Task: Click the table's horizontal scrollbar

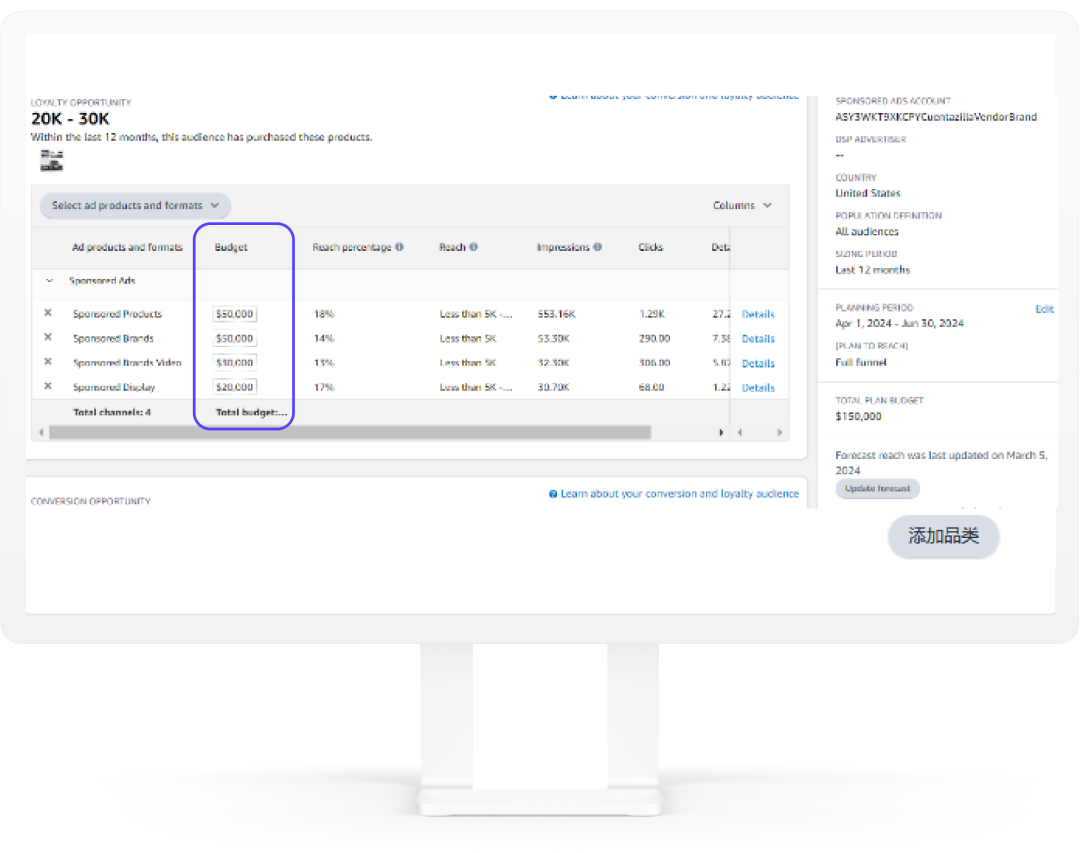Action: [350, 432]
